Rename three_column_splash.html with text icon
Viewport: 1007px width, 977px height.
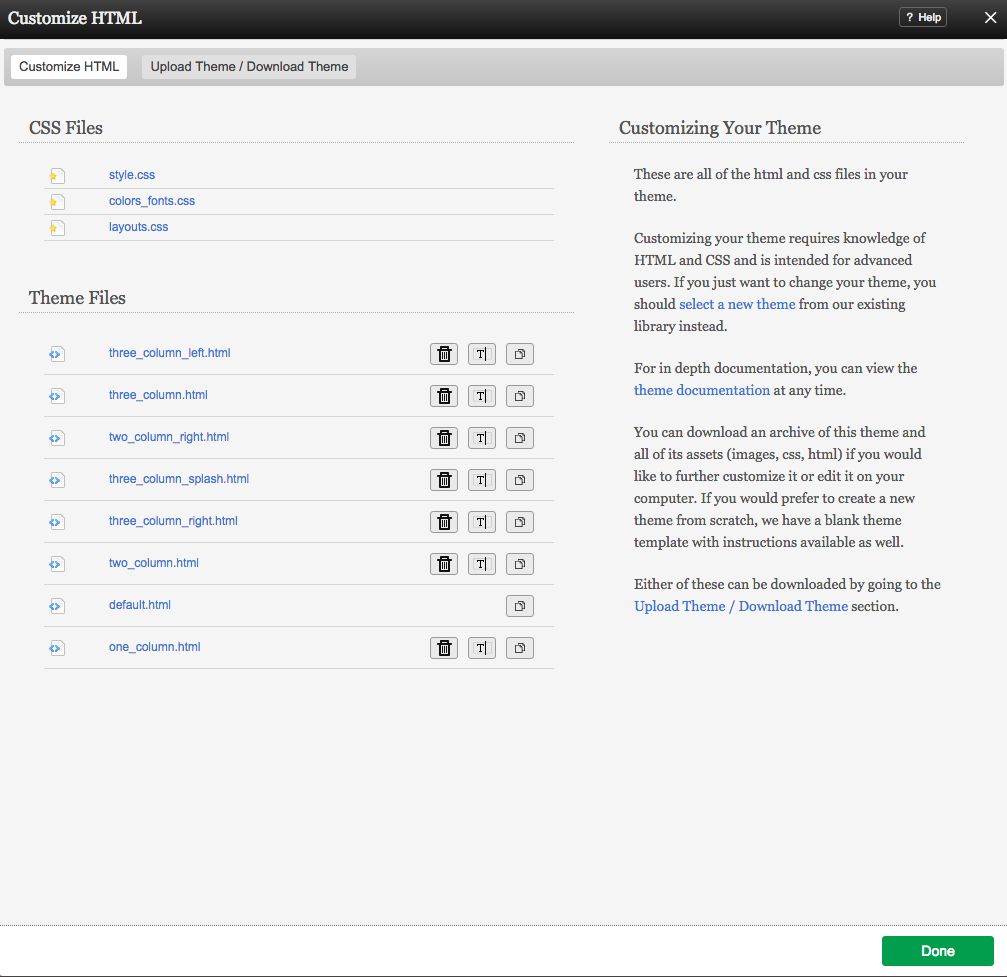(x=482, y=480)
